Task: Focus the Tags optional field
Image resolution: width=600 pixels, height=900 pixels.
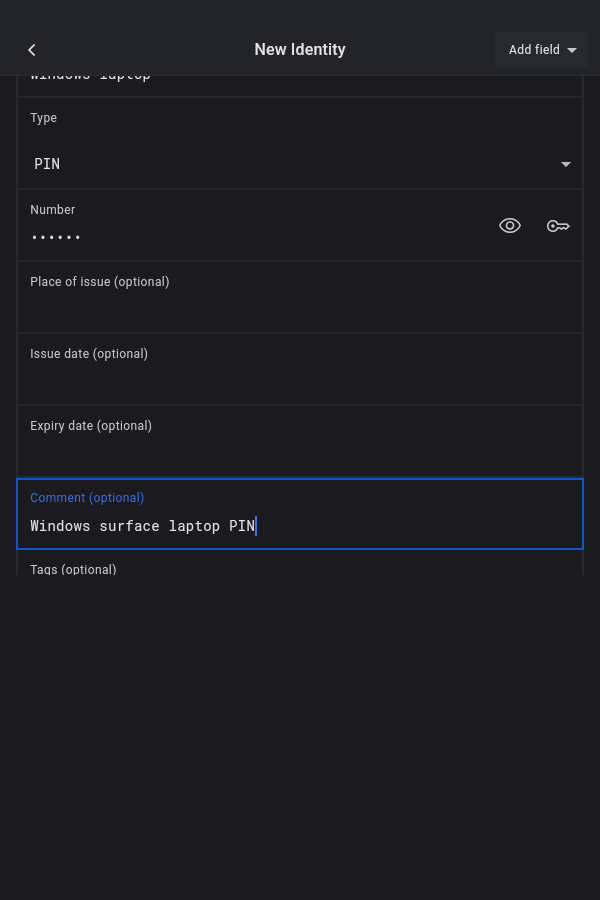Action: pyautogui.click(x=300, y=569)
